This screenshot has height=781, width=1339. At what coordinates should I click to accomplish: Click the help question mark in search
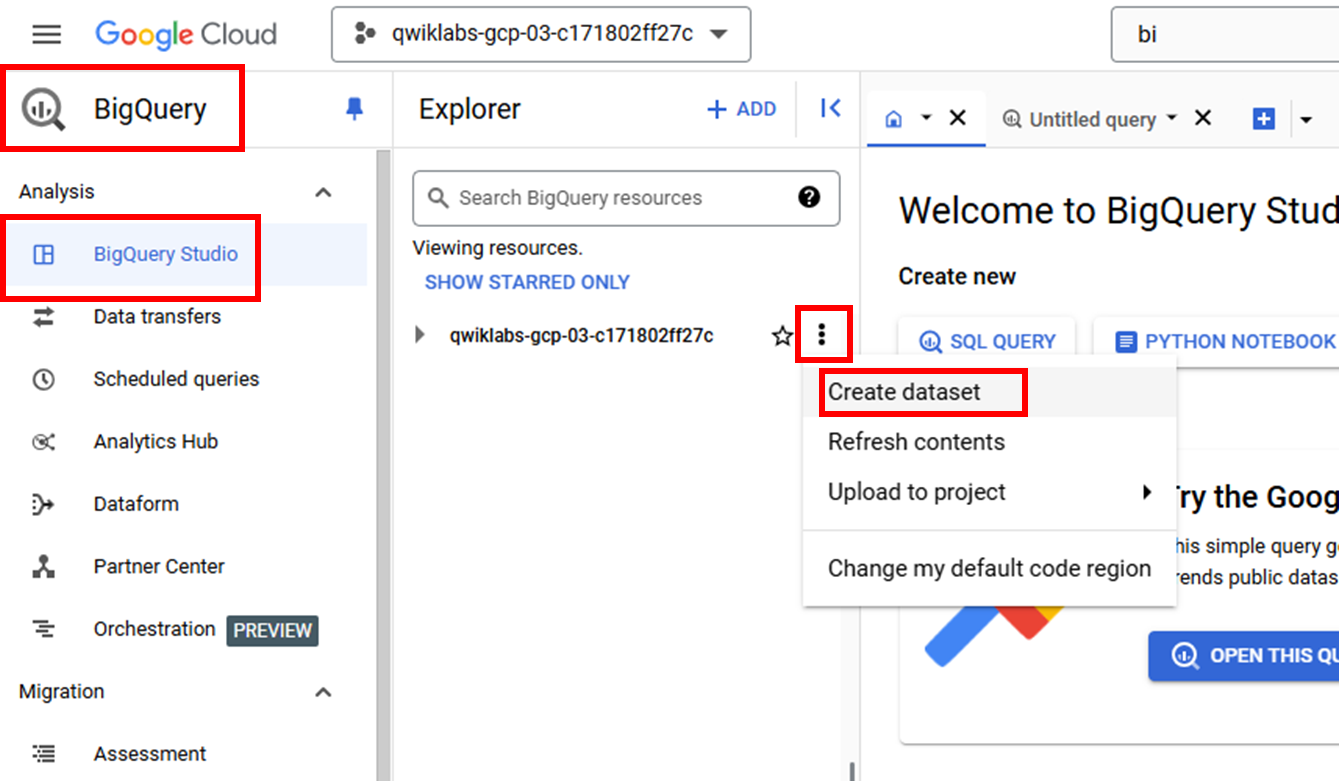[809, 197]
